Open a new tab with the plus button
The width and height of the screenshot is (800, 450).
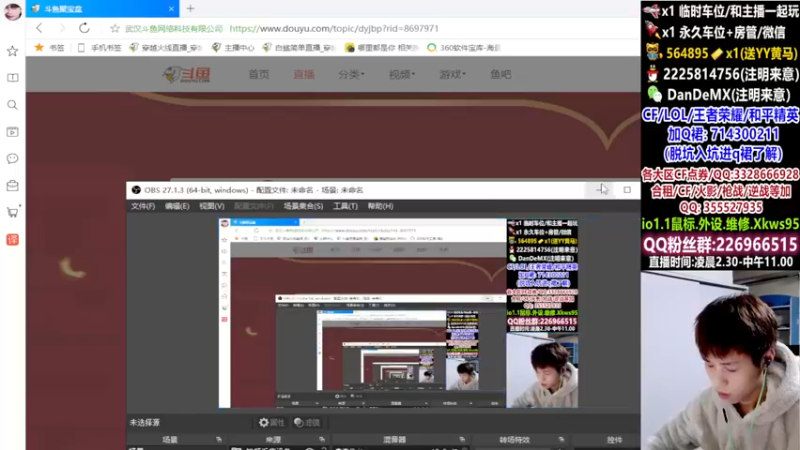[190, 9]
